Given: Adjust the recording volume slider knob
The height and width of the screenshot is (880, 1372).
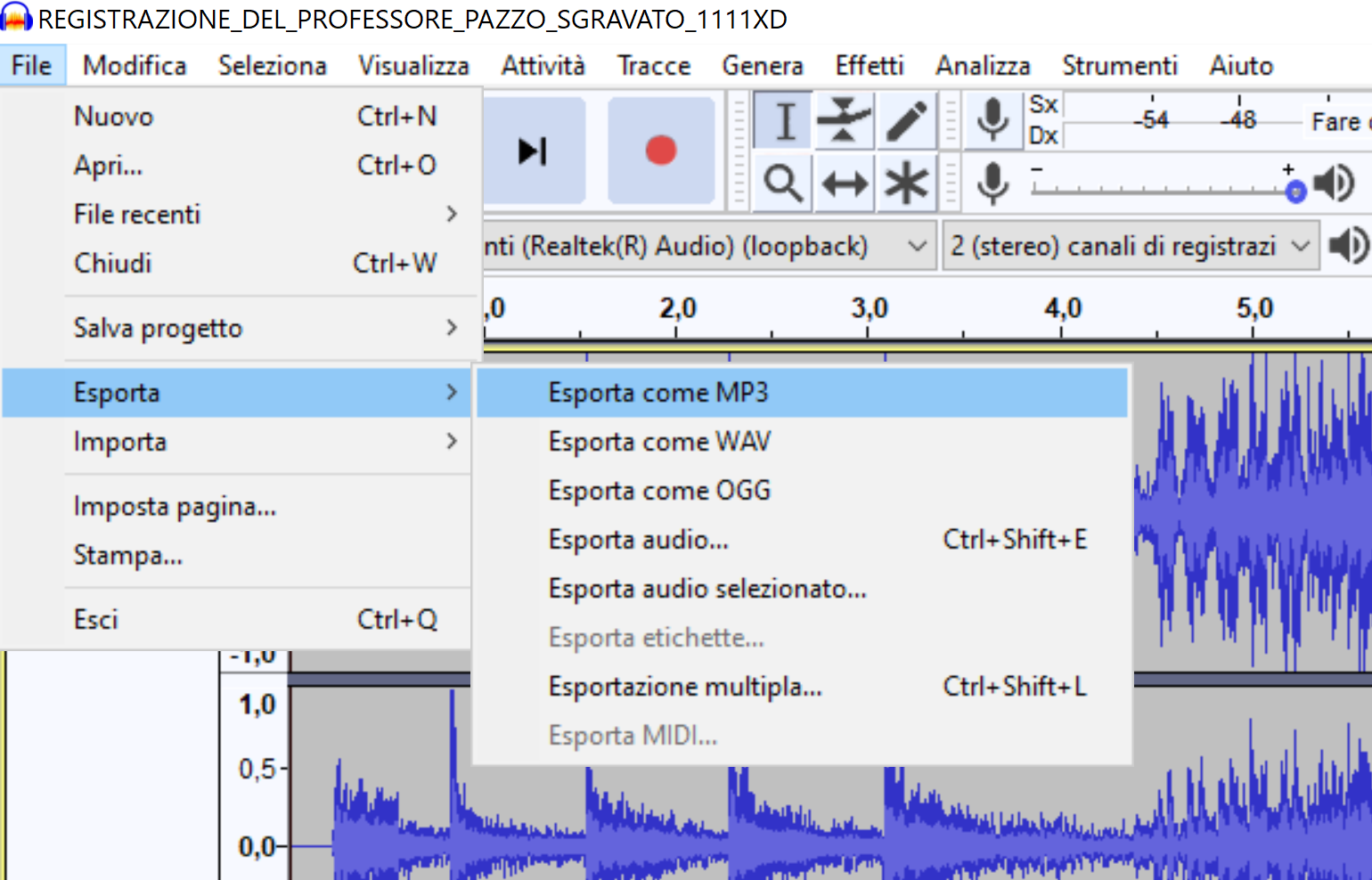Looking at the screenshot, I should tap(1296, 191).
